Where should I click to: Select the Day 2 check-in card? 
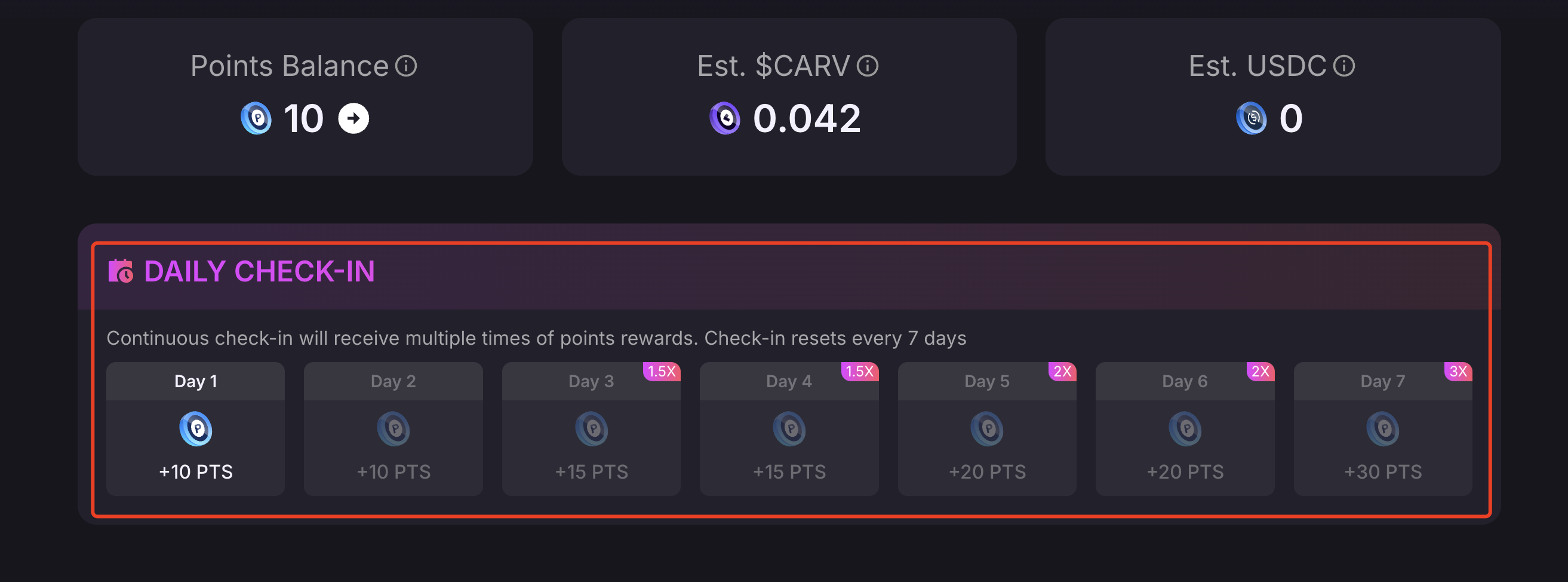[393, 429]
